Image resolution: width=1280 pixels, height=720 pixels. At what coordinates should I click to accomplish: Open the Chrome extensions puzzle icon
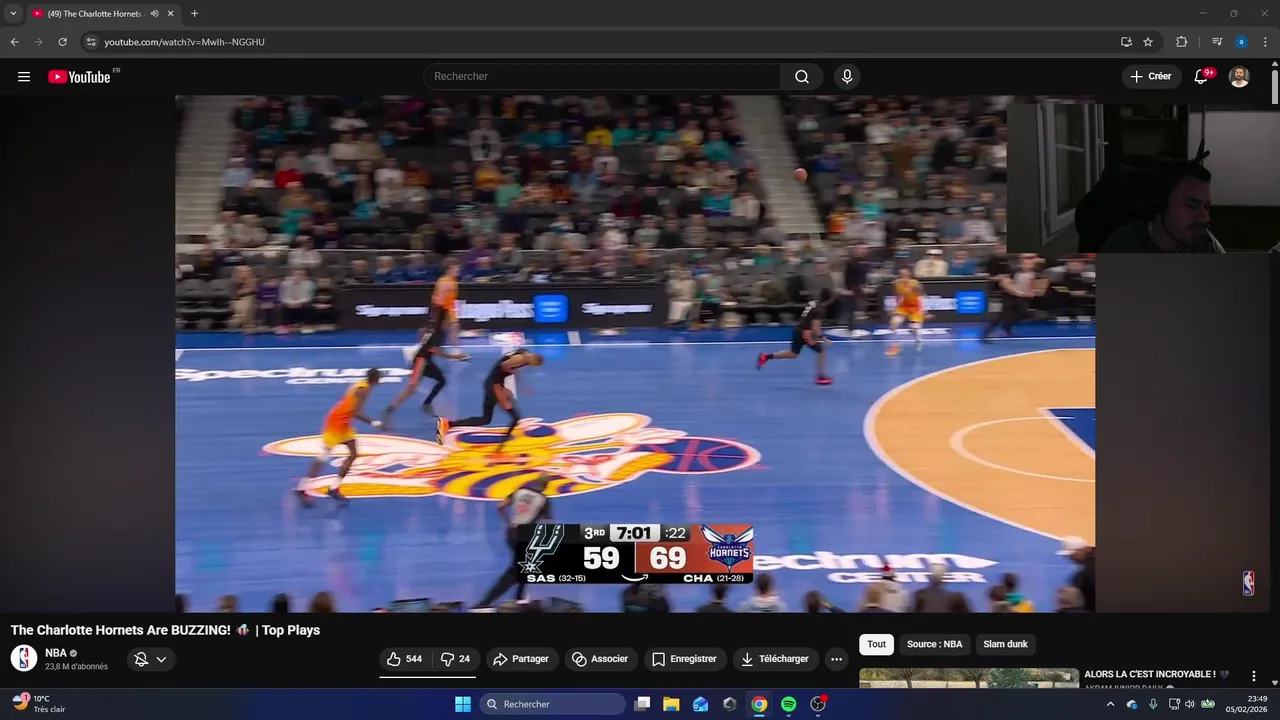click(1181, 42)
